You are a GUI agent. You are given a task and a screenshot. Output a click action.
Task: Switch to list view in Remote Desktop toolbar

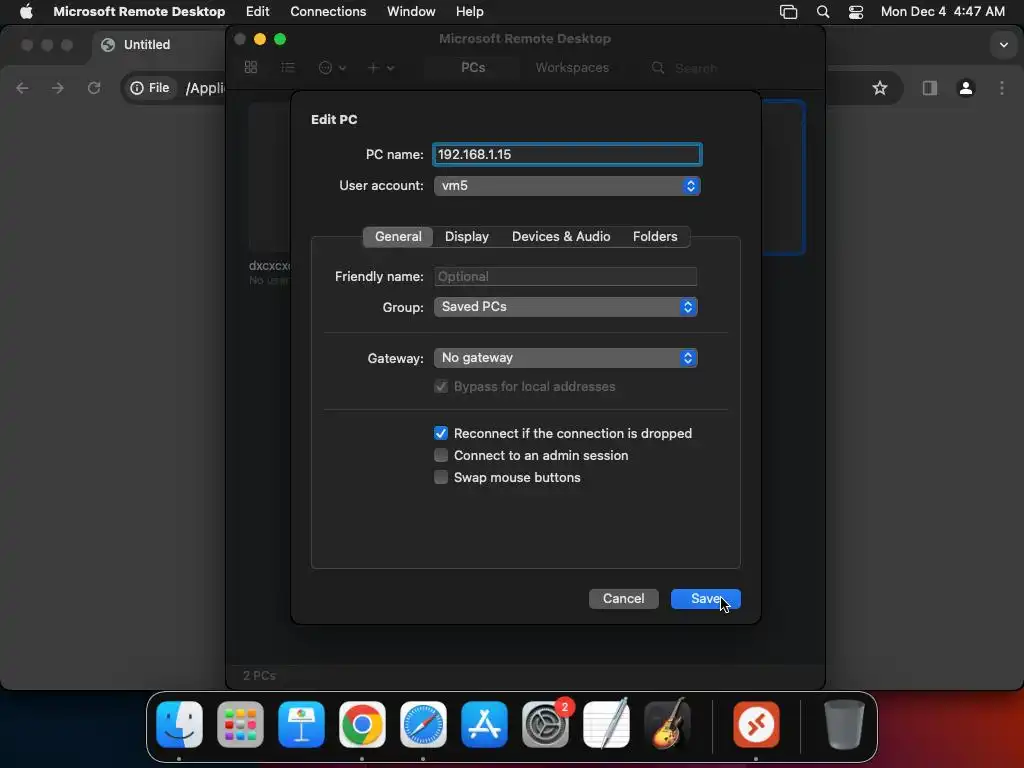click(287, 67)
